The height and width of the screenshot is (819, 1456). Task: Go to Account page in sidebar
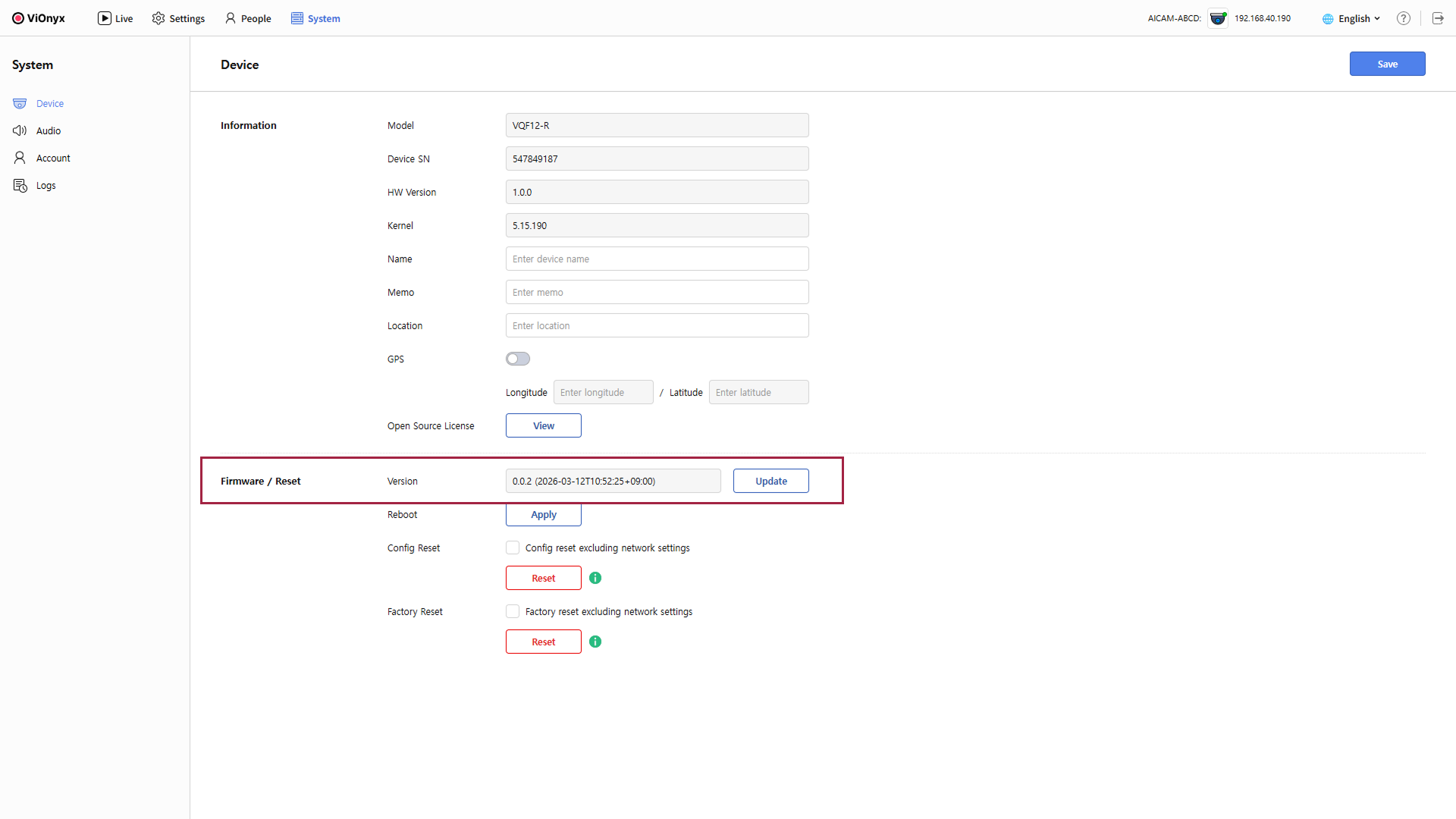pos(53,158)
